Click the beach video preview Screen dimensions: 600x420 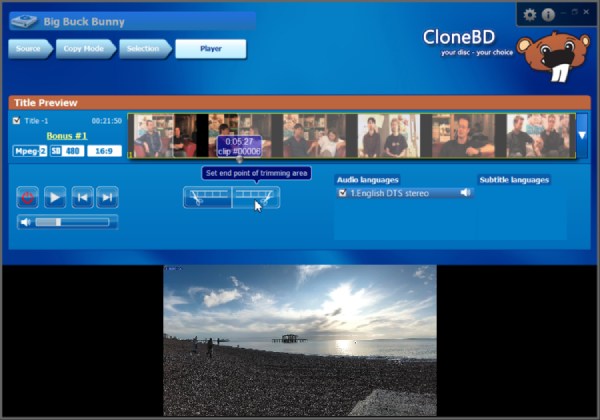point(300,340)
